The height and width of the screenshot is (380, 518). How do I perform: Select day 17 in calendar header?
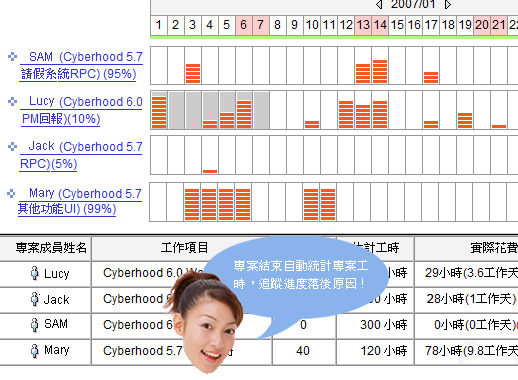pos(431,25)
